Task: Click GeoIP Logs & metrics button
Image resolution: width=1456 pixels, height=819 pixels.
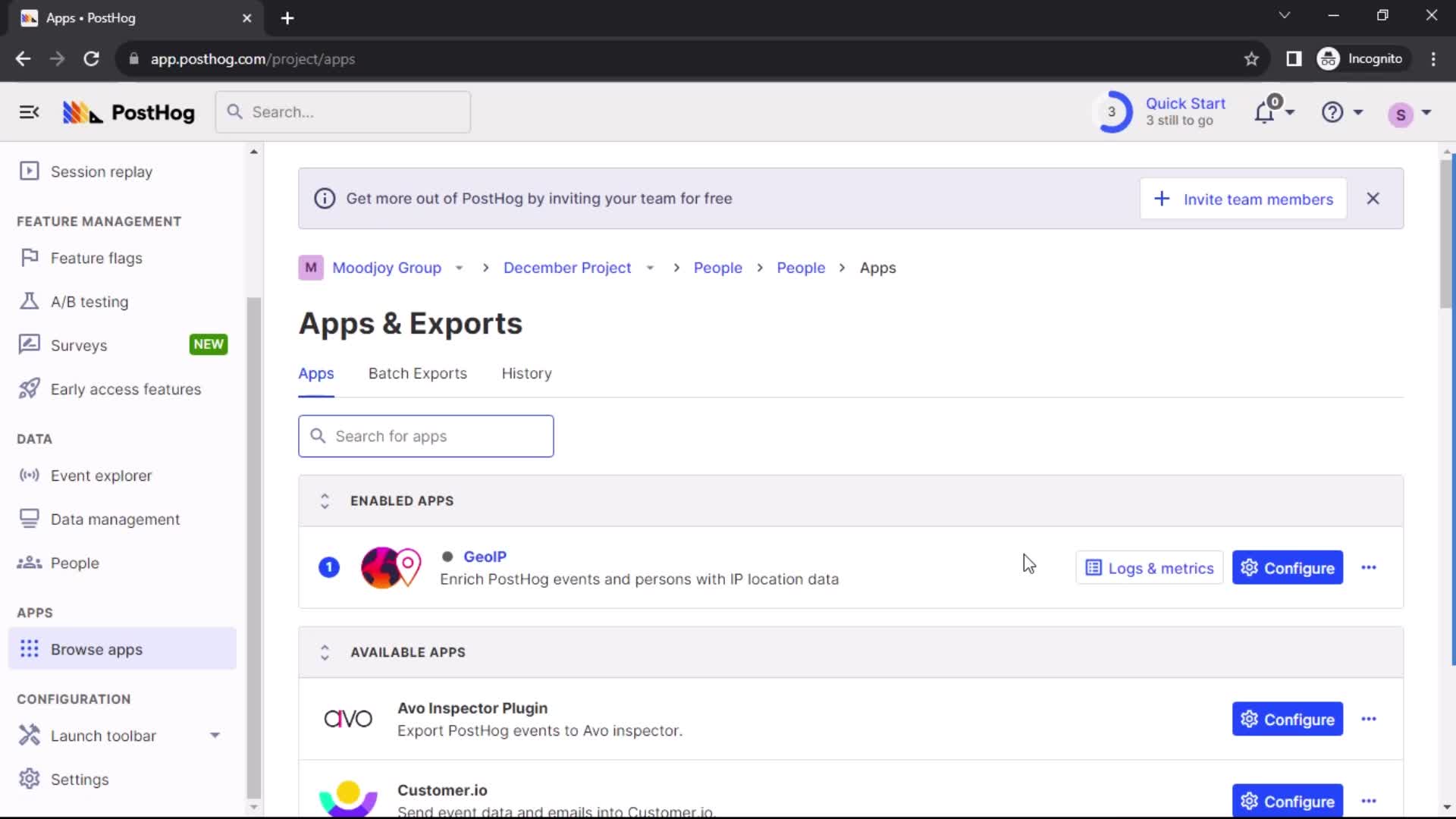Action: coord(1149,567)
